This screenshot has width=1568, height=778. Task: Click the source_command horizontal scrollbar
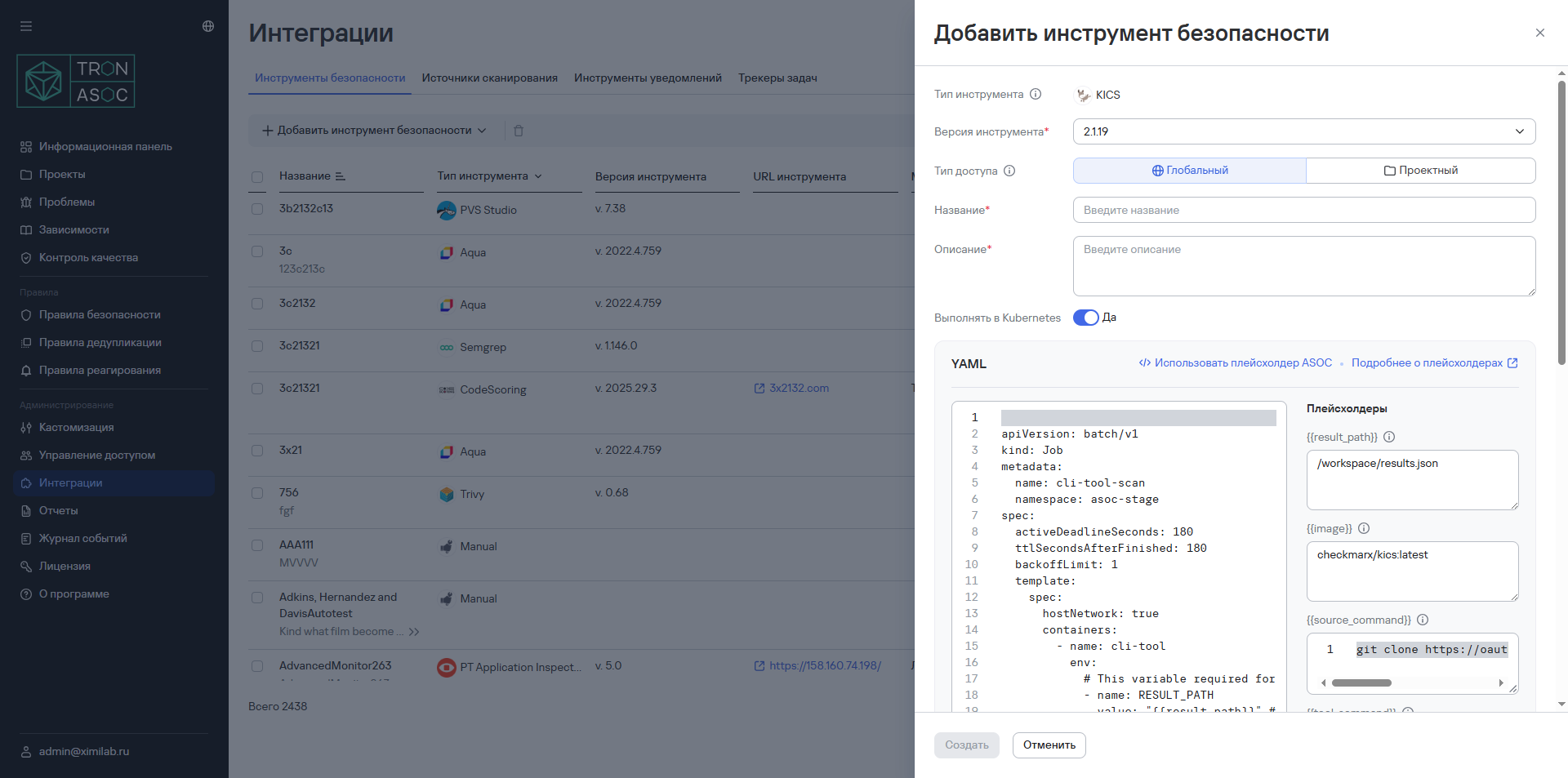(1361, 683)
